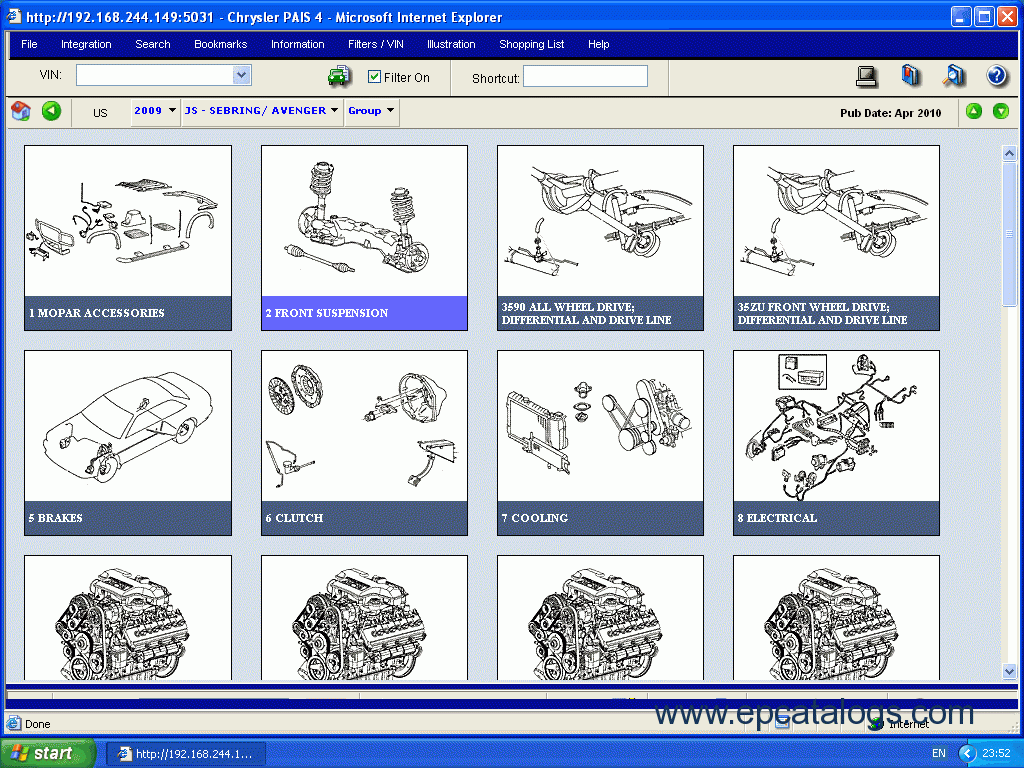Image resolution: width=1024 pixels, height=768 pixels.
Task: Click the computer monitor toolbar icon
Action: [x=867, y=76]
